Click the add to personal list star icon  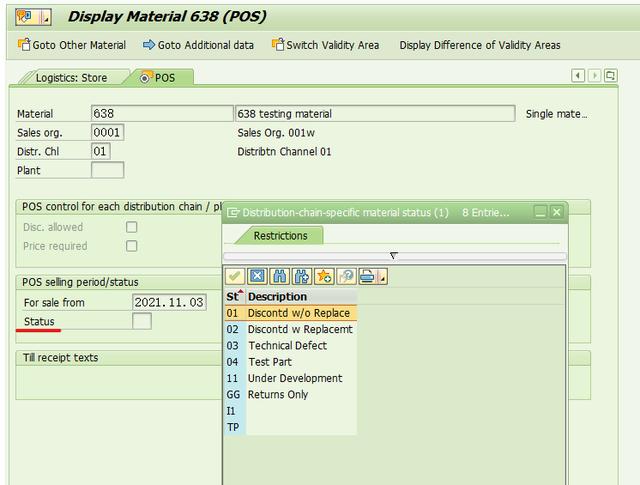[324, 276]
